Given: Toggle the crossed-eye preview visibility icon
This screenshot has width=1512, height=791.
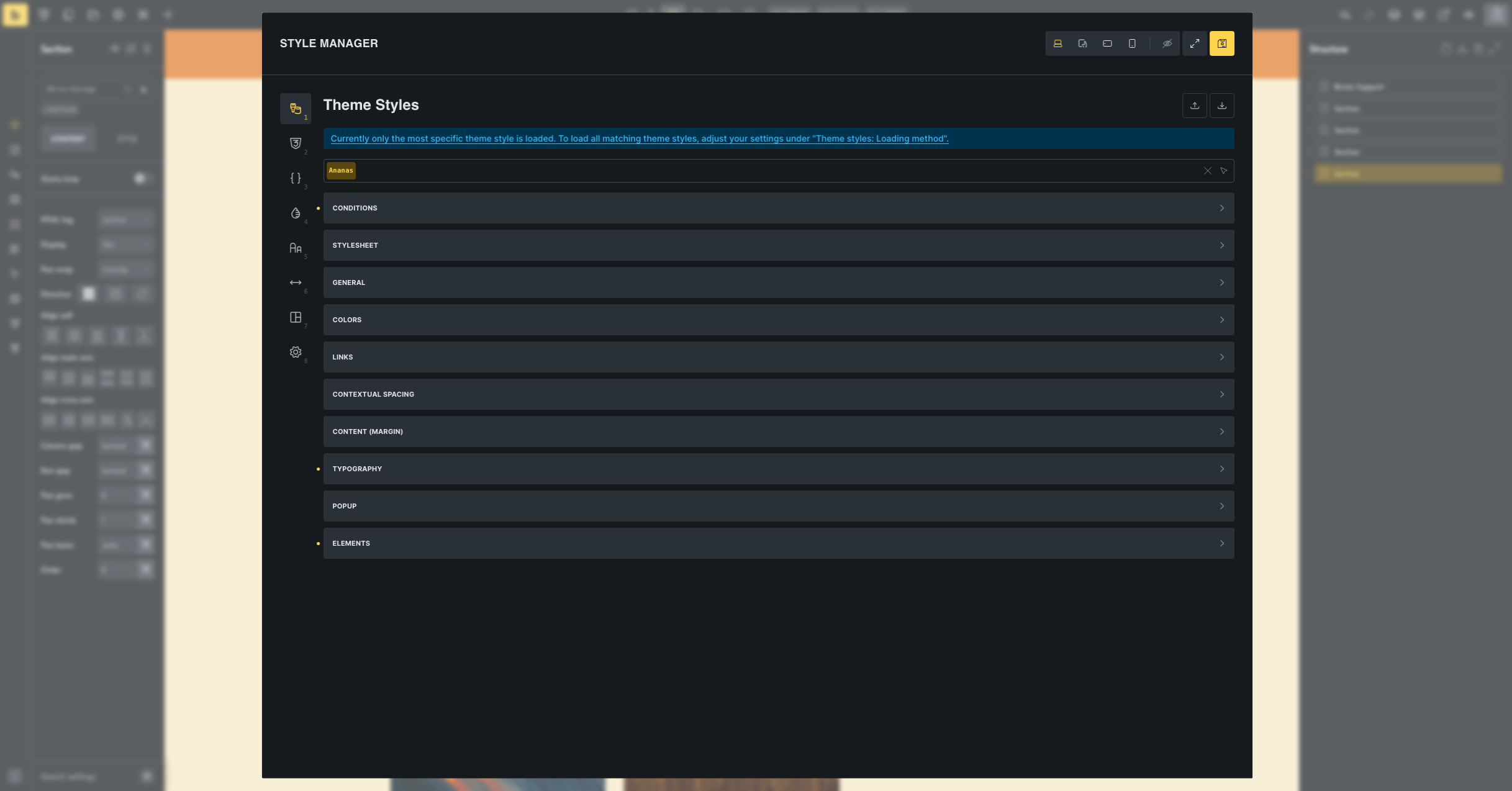Looking at the screenshot, I should pyautogui.click(x=1167, y=43).
